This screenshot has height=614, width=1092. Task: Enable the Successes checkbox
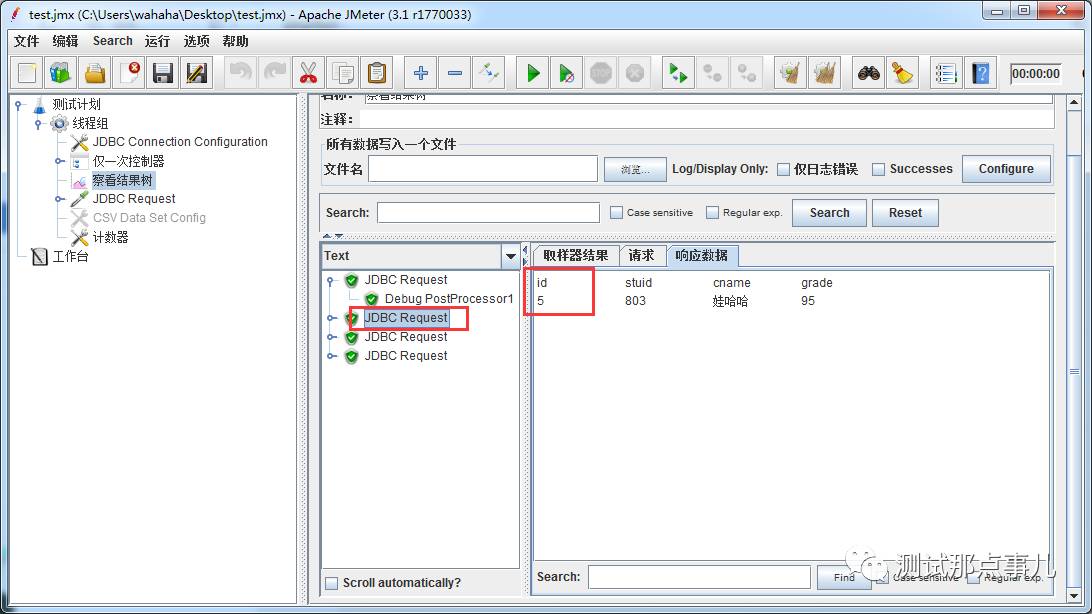click(x=879, y=169)
